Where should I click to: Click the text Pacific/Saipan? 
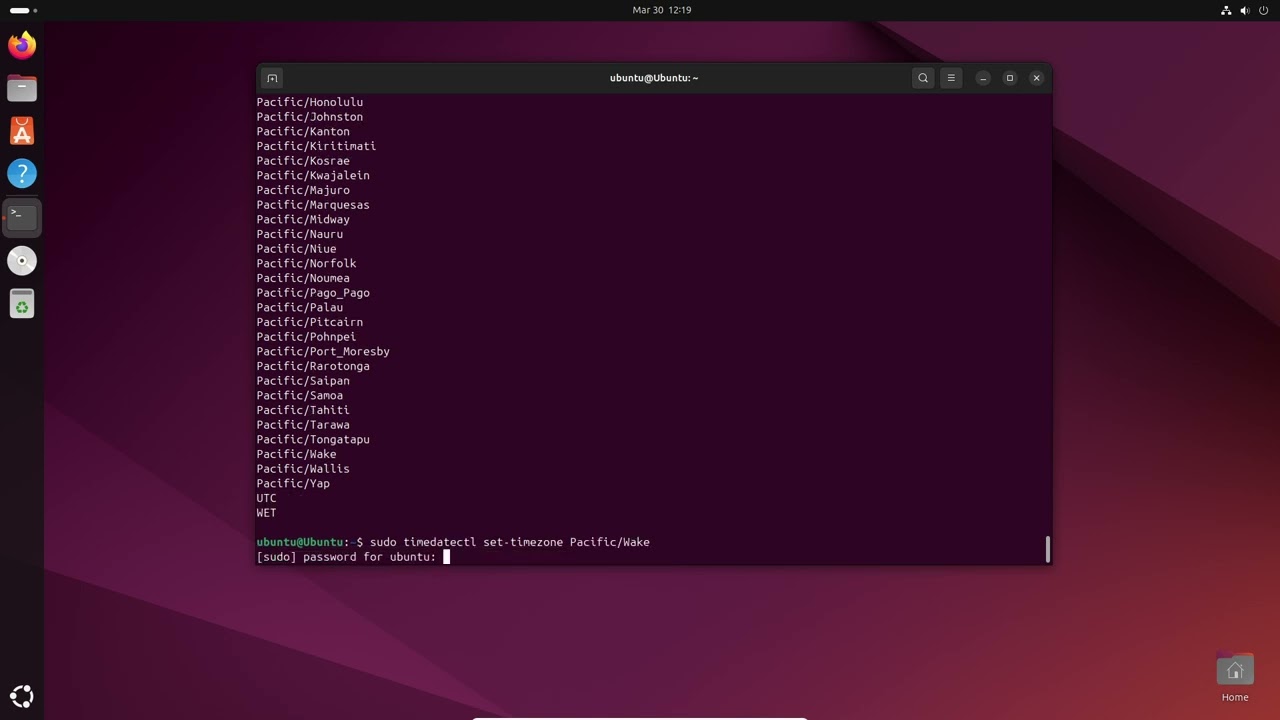303,381
